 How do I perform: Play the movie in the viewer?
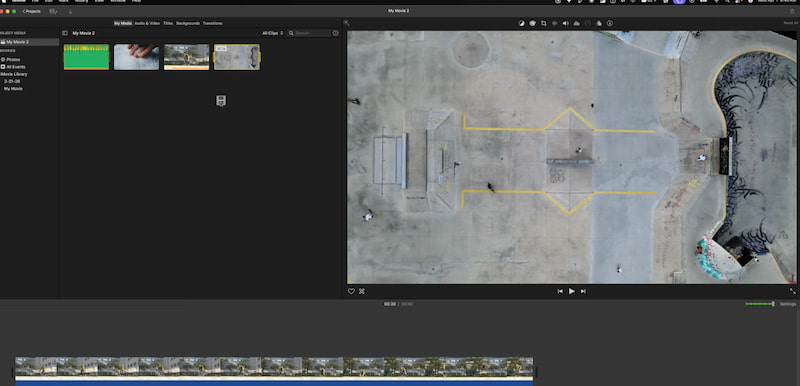[x=571, y=291]
